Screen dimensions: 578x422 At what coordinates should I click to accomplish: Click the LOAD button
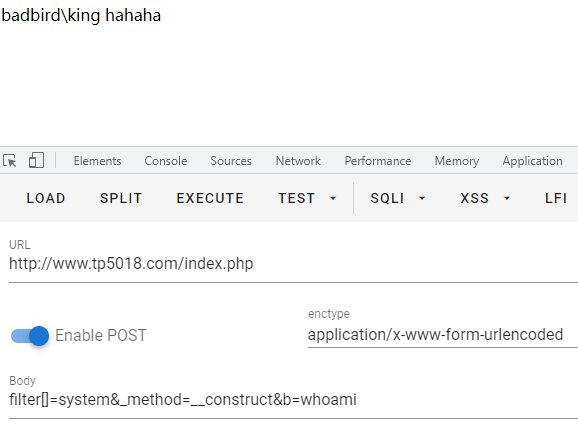pos(46,198)
